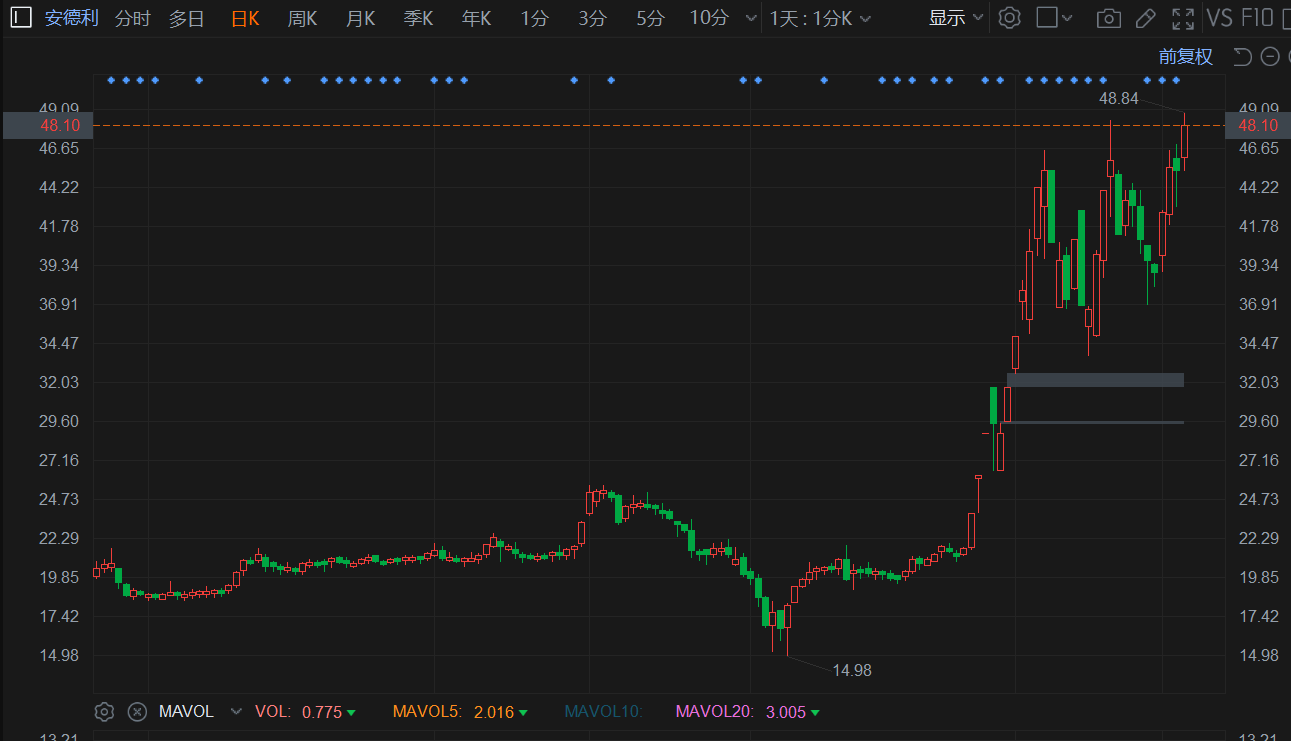The width and height of the screenshot is (1291, 741).
Task: Open the 显示 display dropdown
Action: [x=955, y=18]
